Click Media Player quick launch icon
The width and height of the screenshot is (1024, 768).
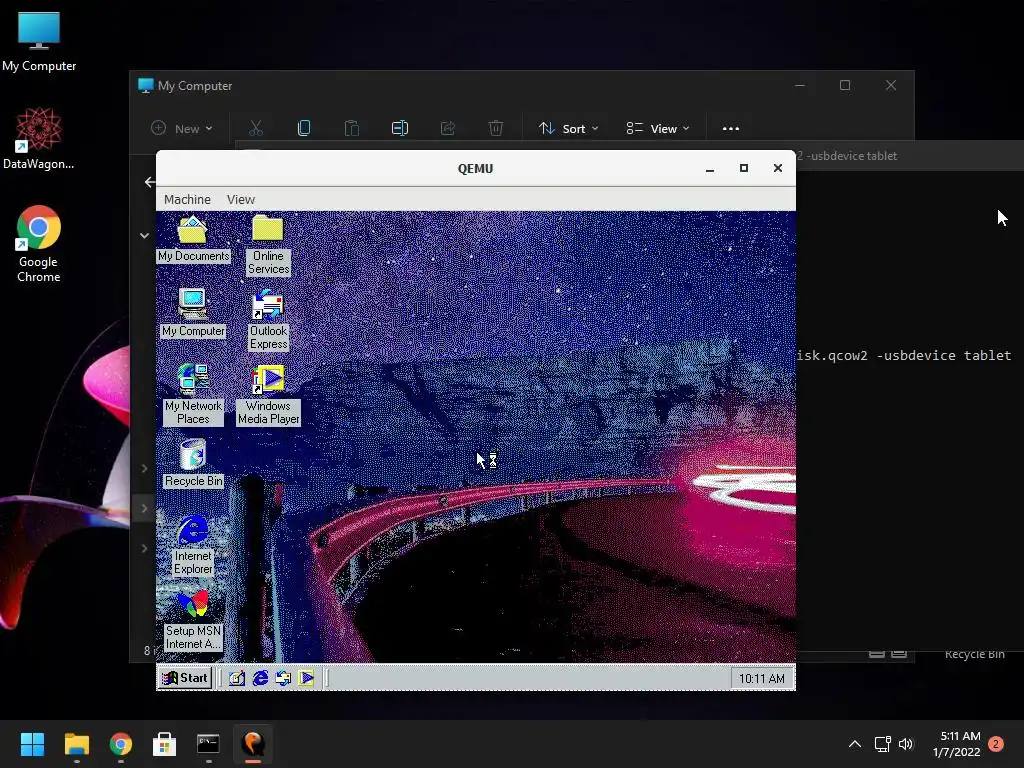pyautogui.click(x=306, y=679)
